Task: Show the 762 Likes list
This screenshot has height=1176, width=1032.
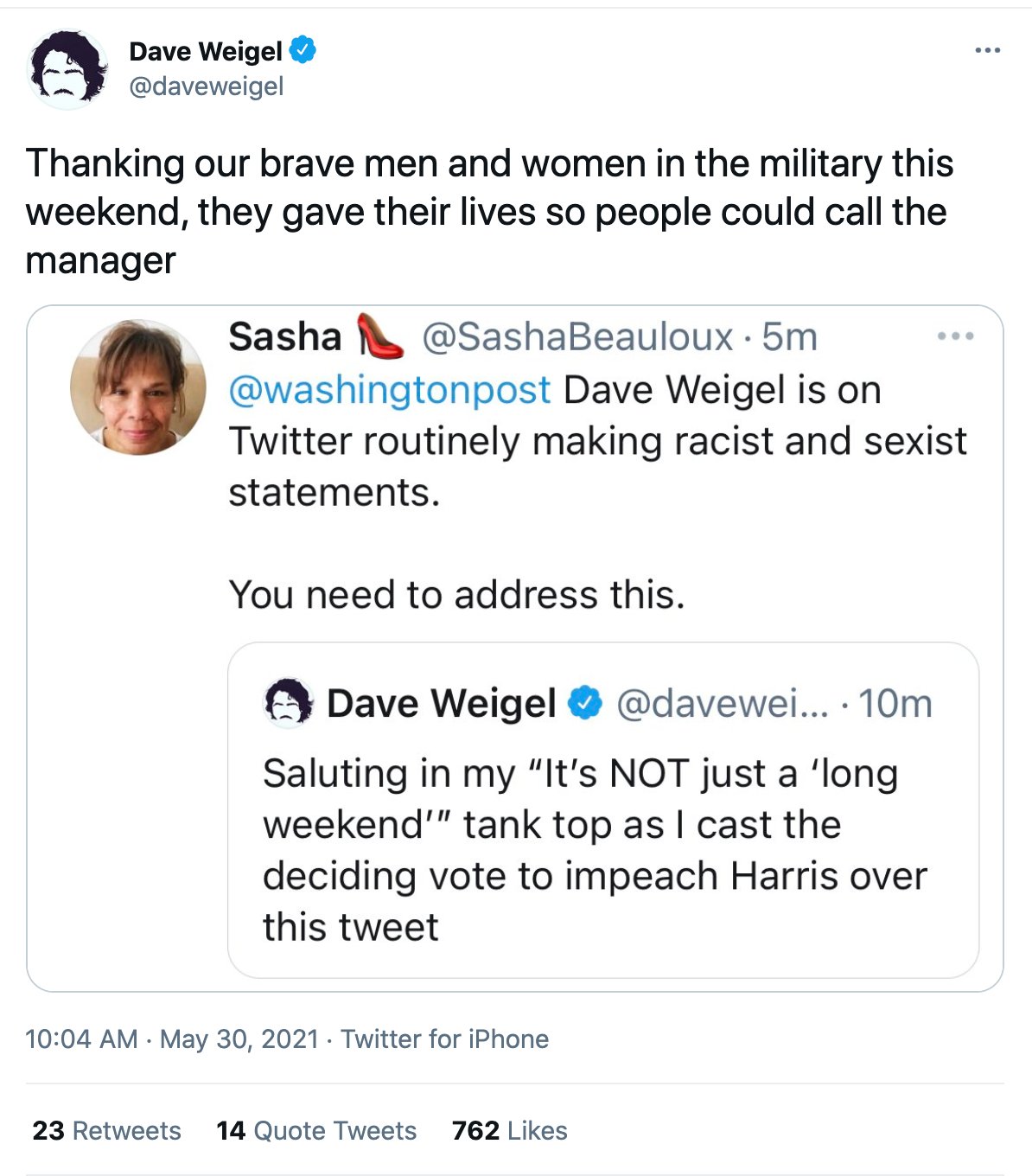Action: click(x=510, y=1130)
